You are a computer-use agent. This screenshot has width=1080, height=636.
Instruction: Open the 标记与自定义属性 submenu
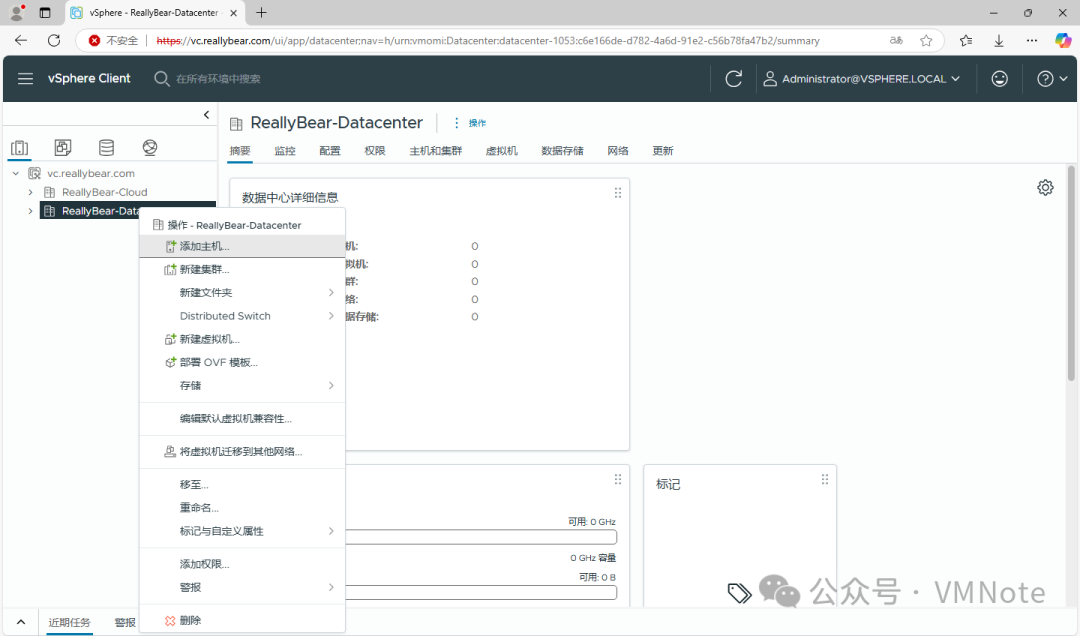tap(242, 531)
